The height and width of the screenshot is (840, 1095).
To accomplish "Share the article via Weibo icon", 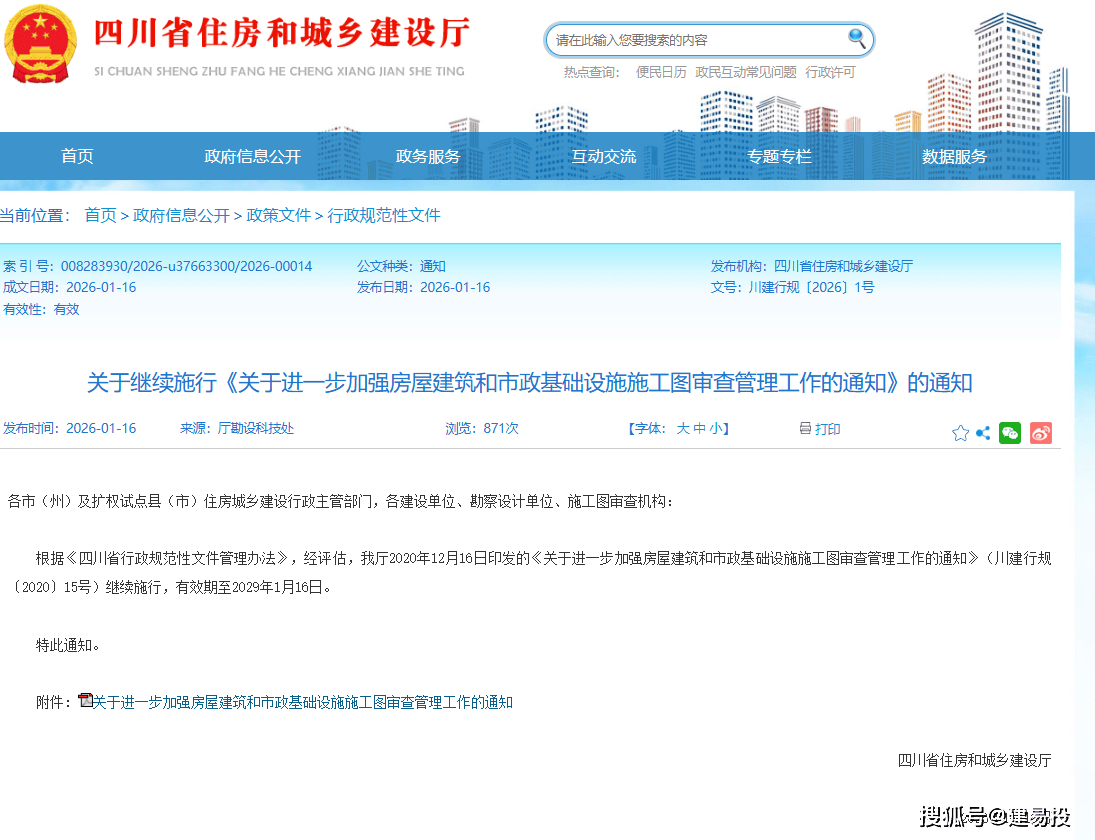I will (x=1041, y=433).
